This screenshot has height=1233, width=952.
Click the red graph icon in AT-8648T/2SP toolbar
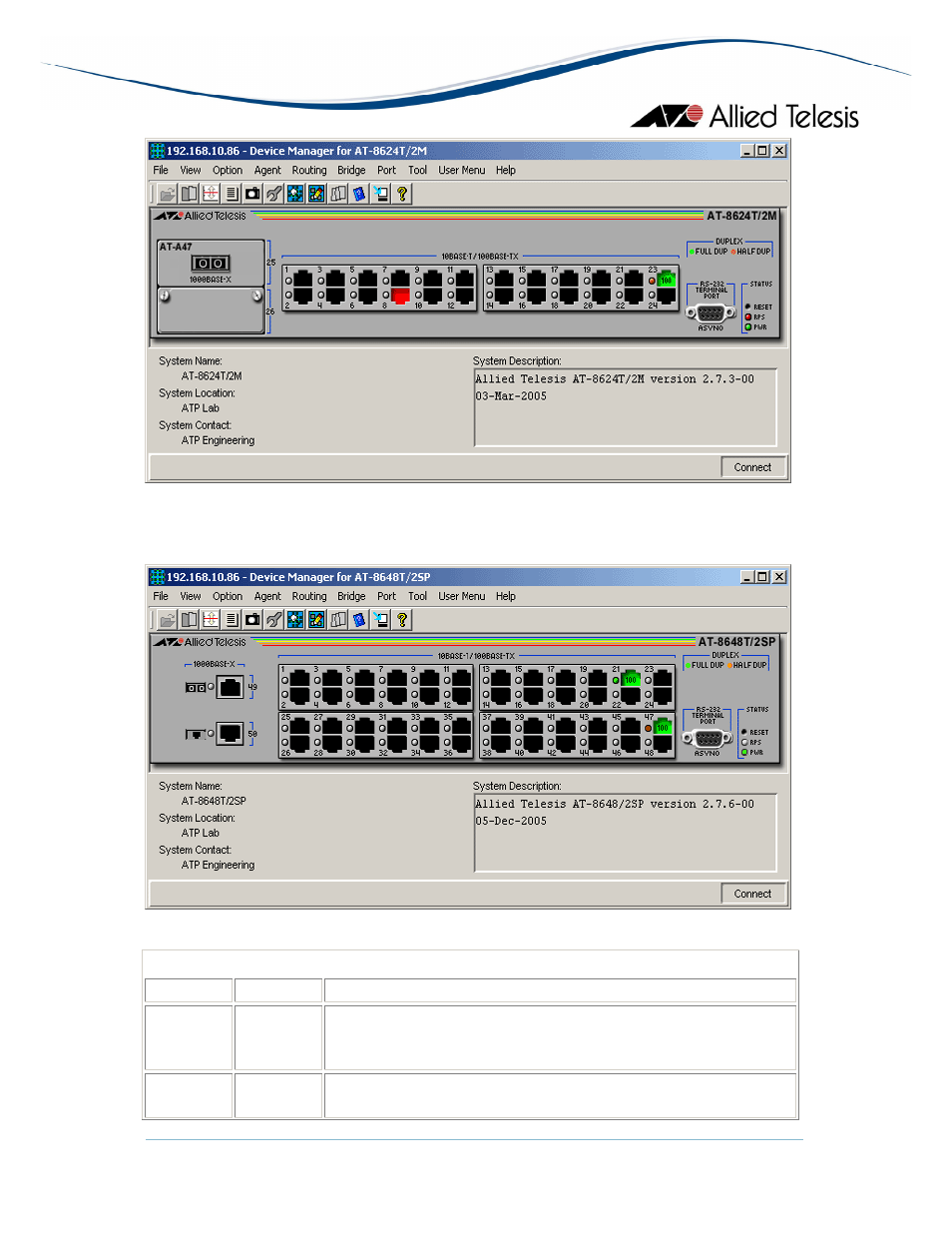pyautogui.click(x=211, y=620)
